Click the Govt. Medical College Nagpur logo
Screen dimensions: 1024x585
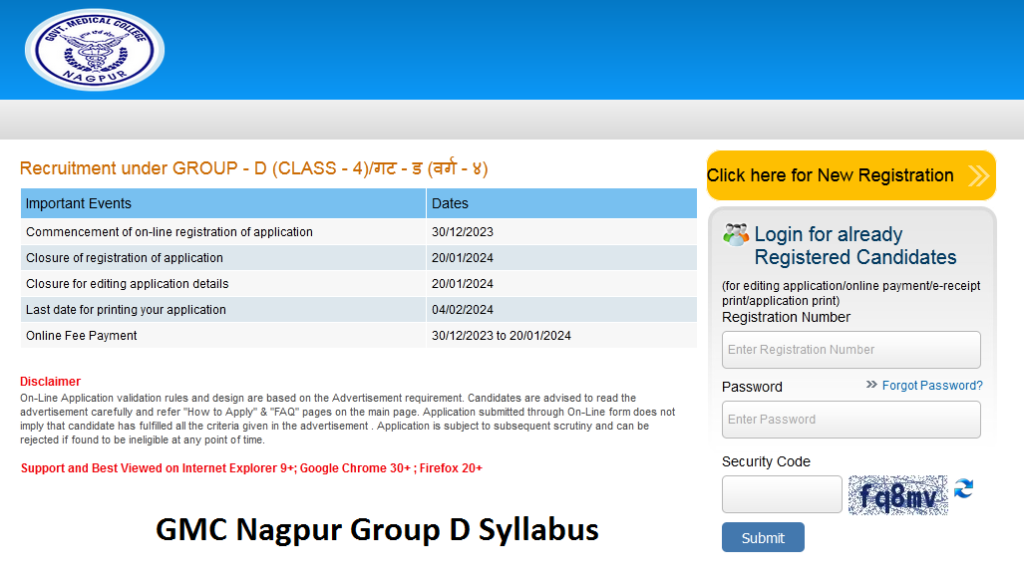(95, 50)
